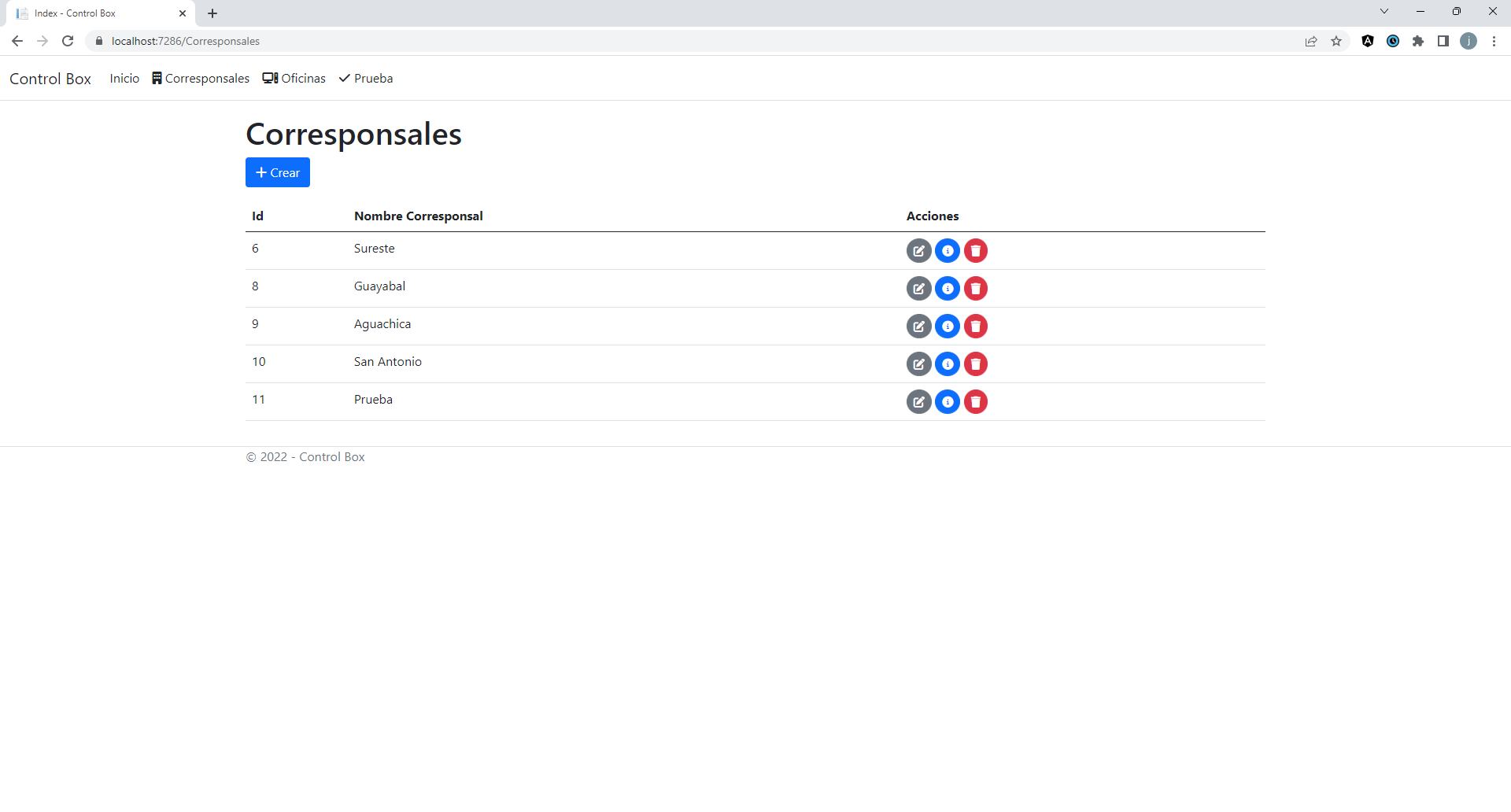Click the Id cell '10'
The width and height of the screenshot is (1511, 812).
pyautogui.click(x=259, y=362)
